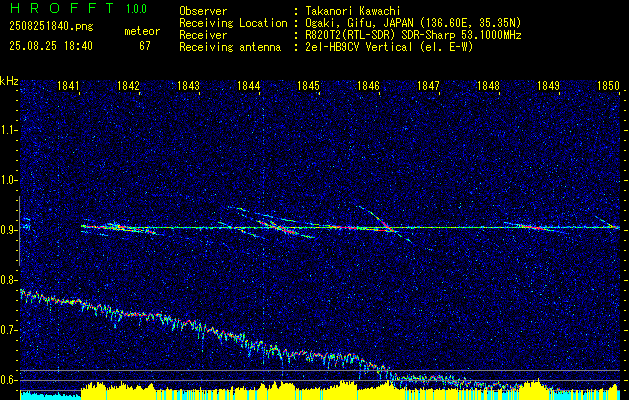Click the 1846 time marker
Viewport: 629px width, 400px height.
click(x=368, y=86)
